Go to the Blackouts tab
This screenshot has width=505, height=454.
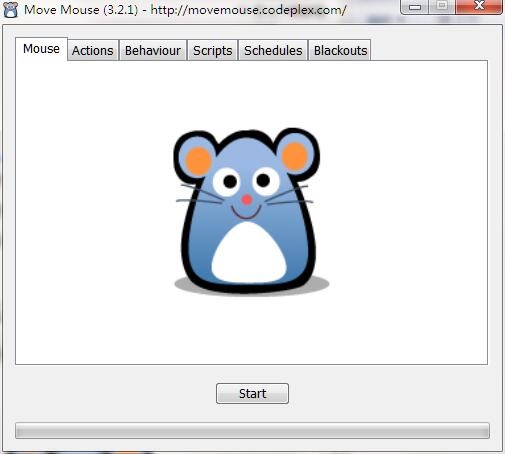340,50
